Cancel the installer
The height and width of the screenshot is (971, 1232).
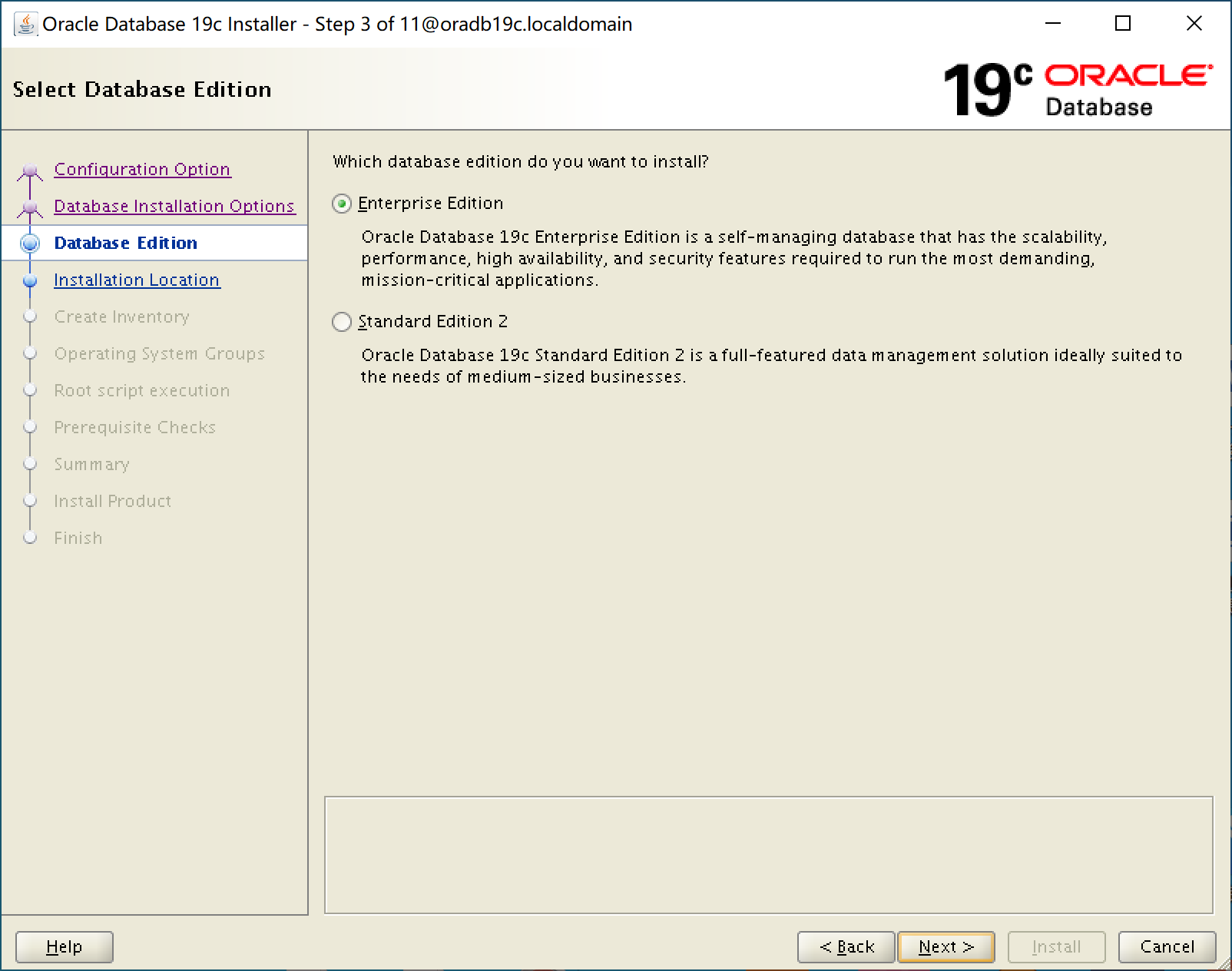tap(1167, 946)
